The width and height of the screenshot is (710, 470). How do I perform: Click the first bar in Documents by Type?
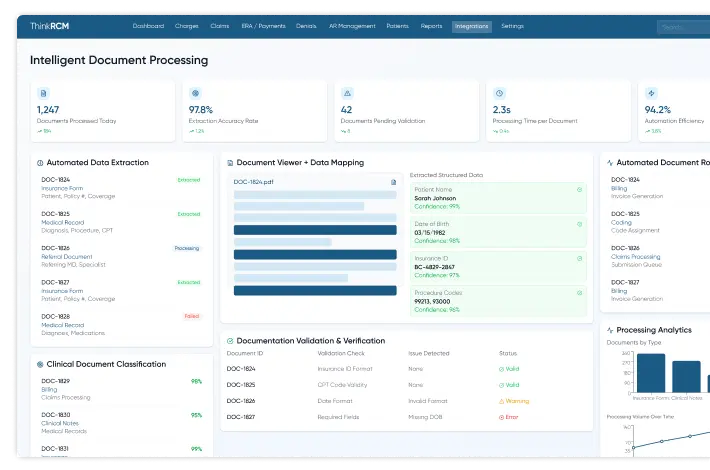(x=651, y=373)
